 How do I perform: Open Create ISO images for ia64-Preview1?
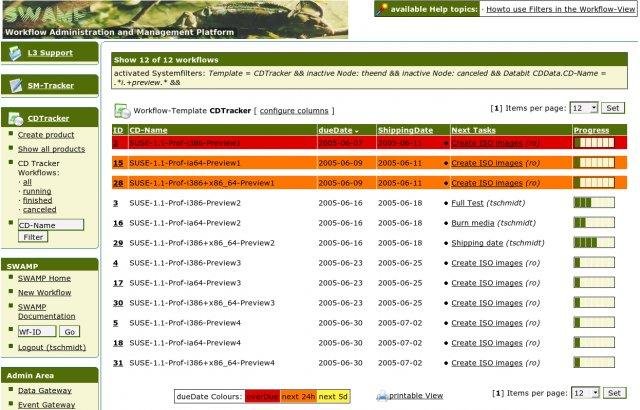[x=487, y=163]
